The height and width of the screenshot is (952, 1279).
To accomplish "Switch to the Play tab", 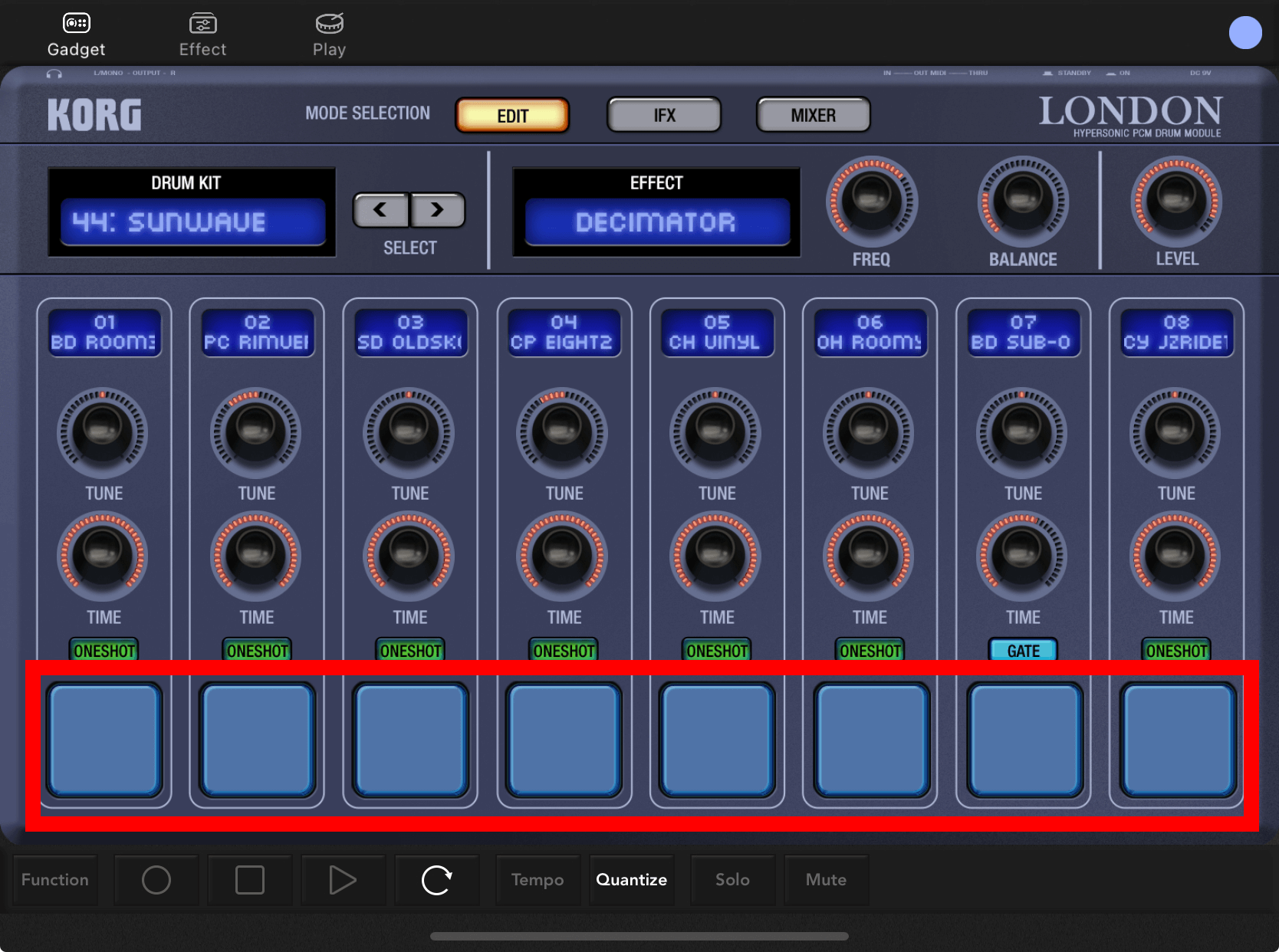I will pos(329,35).
